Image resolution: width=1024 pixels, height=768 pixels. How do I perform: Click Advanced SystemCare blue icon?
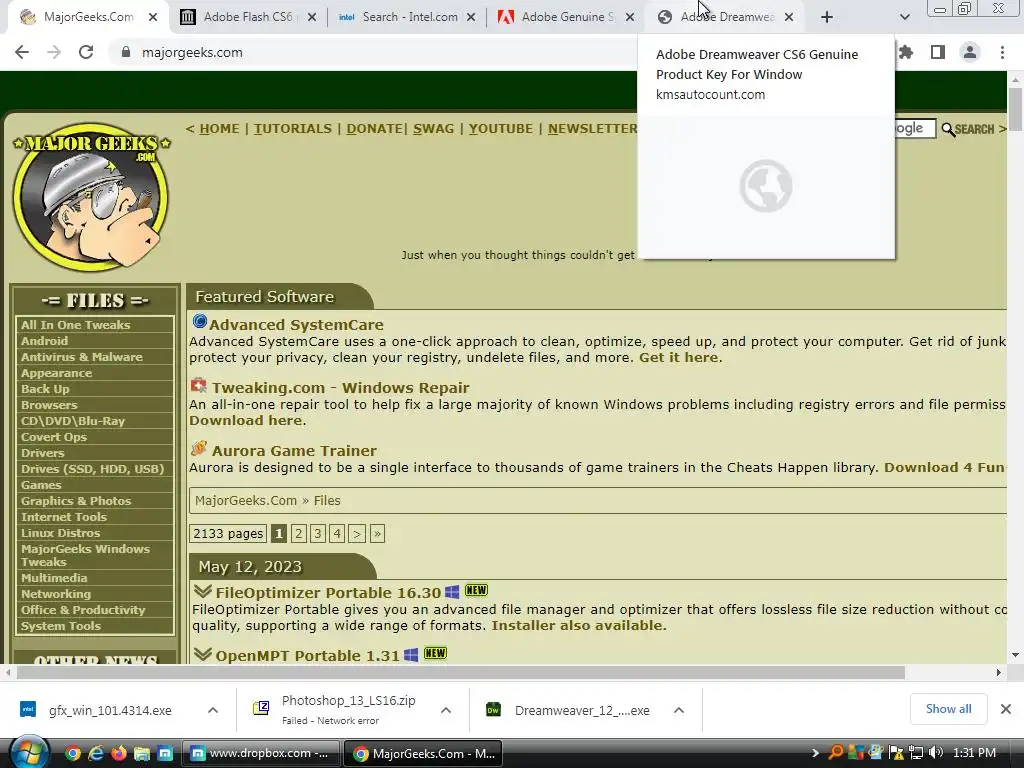click(x=199, y=322)
